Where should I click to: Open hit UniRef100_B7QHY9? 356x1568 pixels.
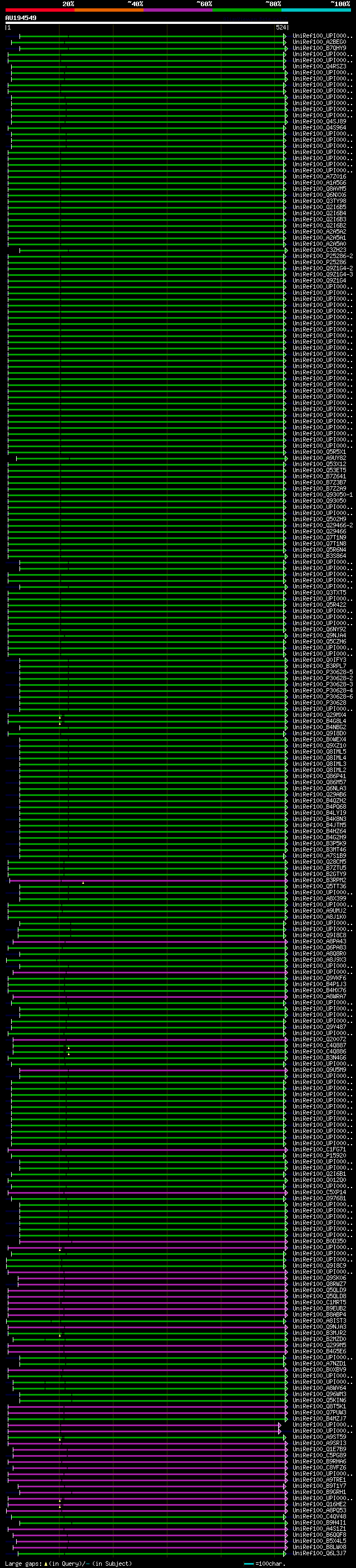[x=319, y=49]
